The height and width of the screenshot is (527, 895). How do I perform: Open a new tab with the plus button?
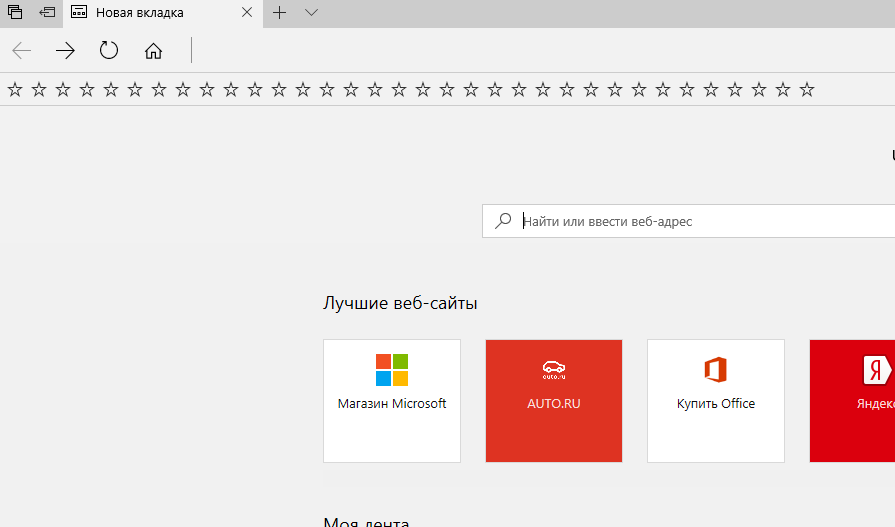click(280, 13)
